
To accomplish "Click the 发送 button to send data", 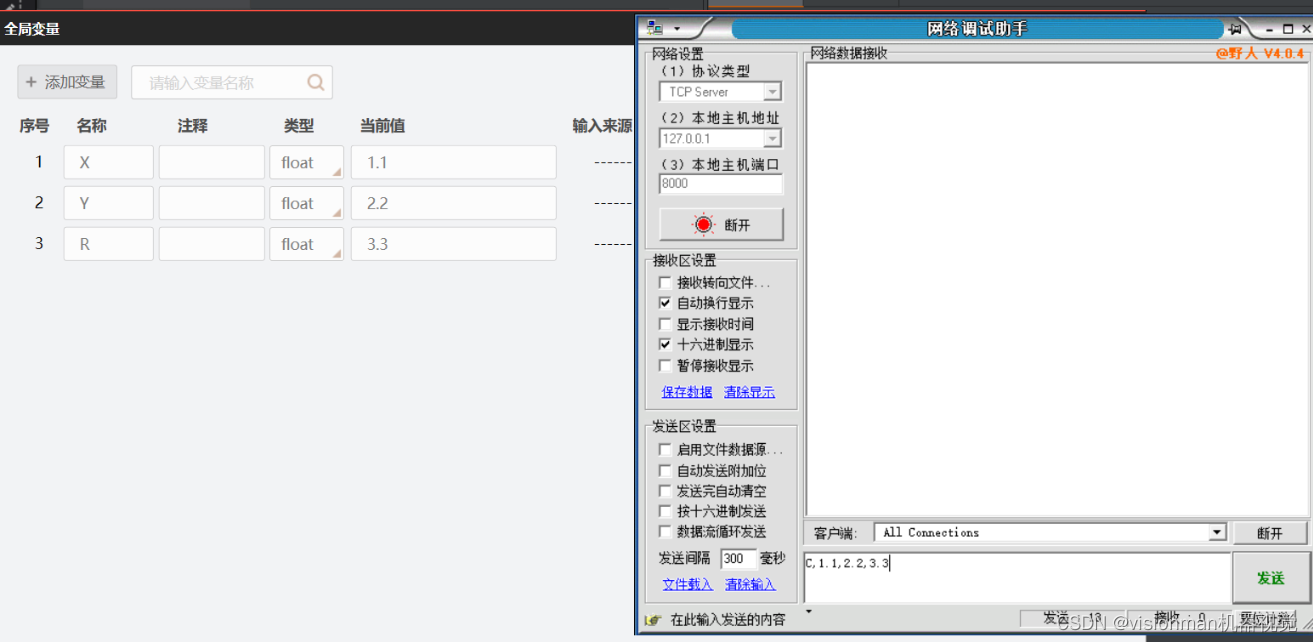I will (x=1270, y=578).
